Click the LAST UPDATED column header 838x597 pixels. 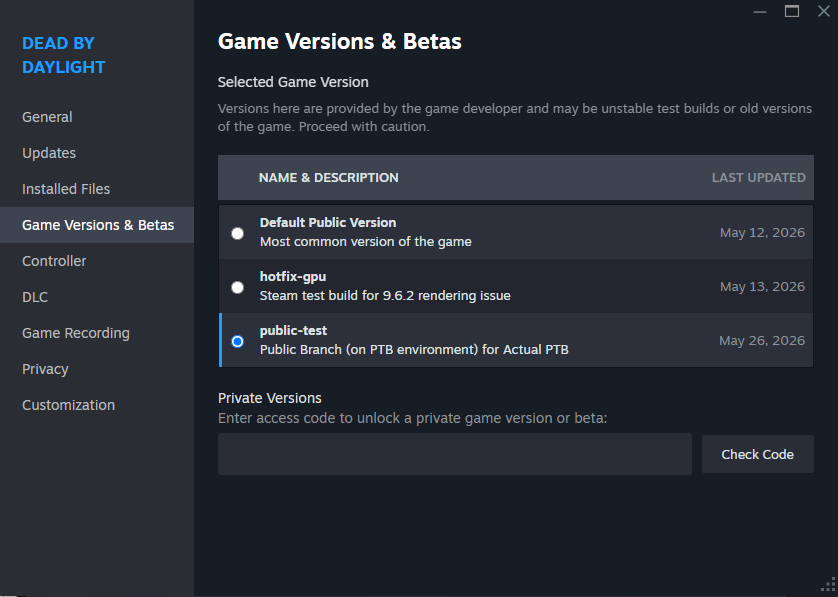click(x=758, y=177)
